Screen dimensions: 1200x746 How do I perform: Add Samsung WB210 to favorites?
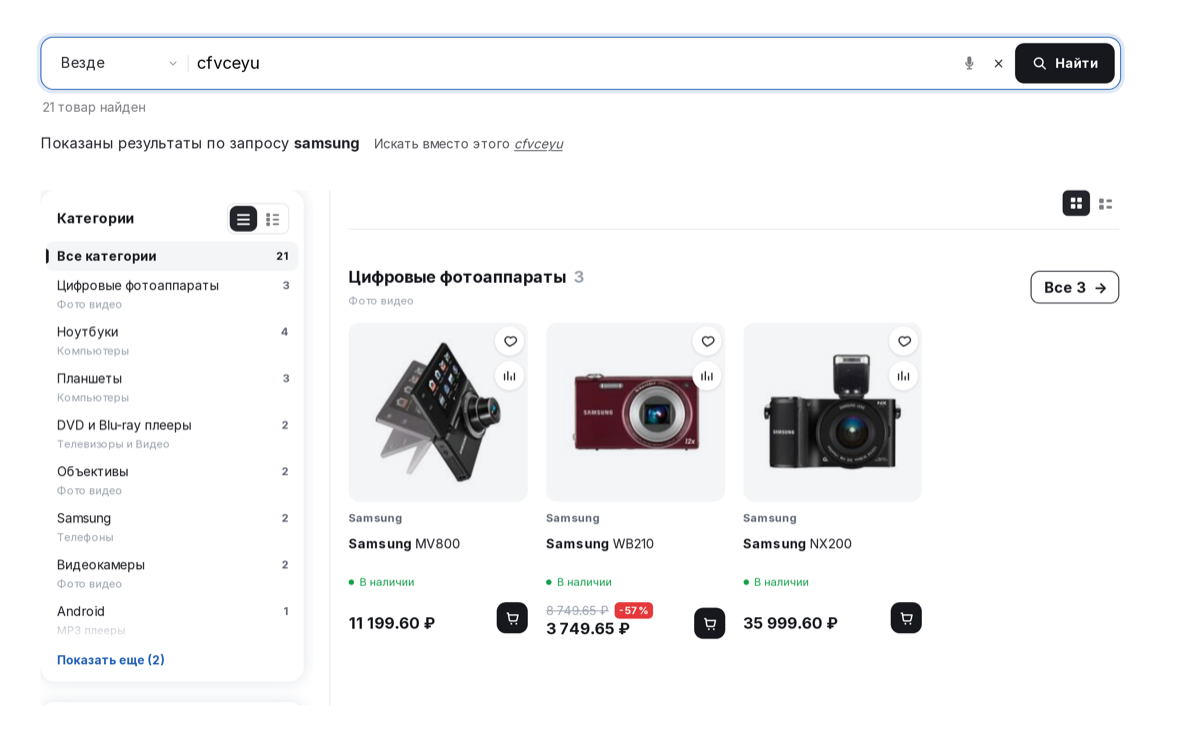point(707,342)
